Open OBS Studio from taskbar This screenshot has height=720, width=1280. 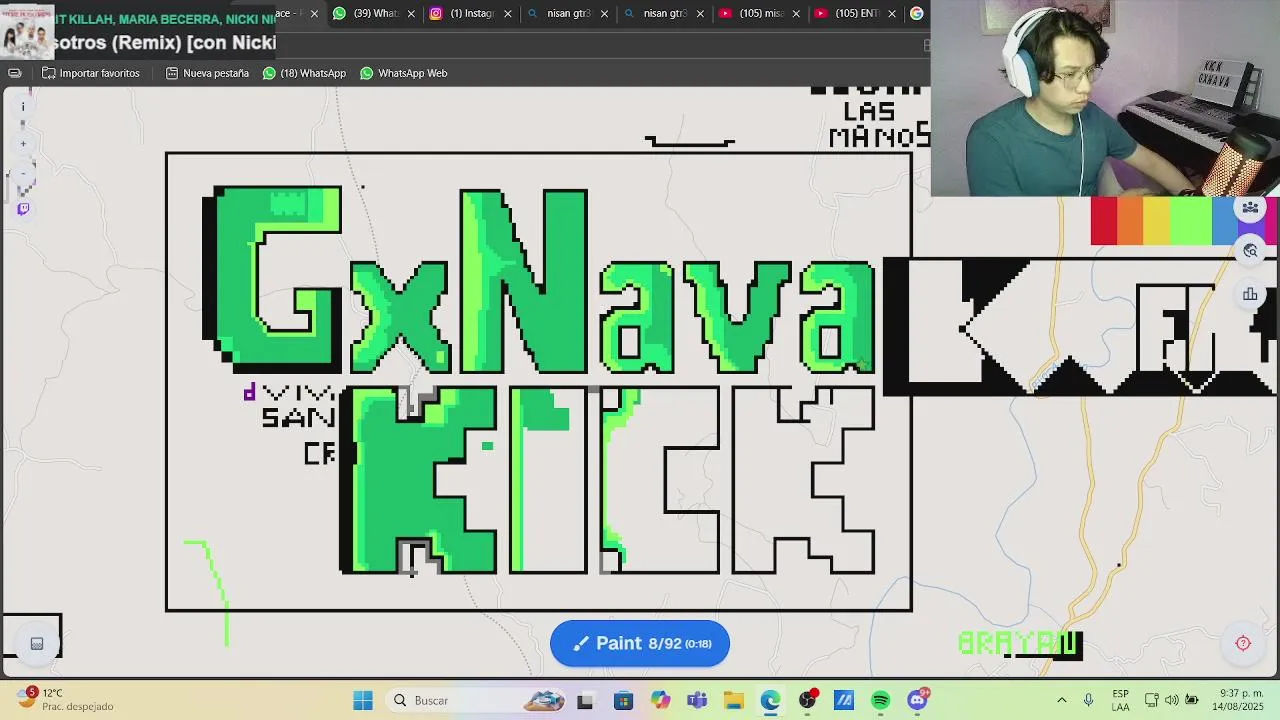(807, 701)
